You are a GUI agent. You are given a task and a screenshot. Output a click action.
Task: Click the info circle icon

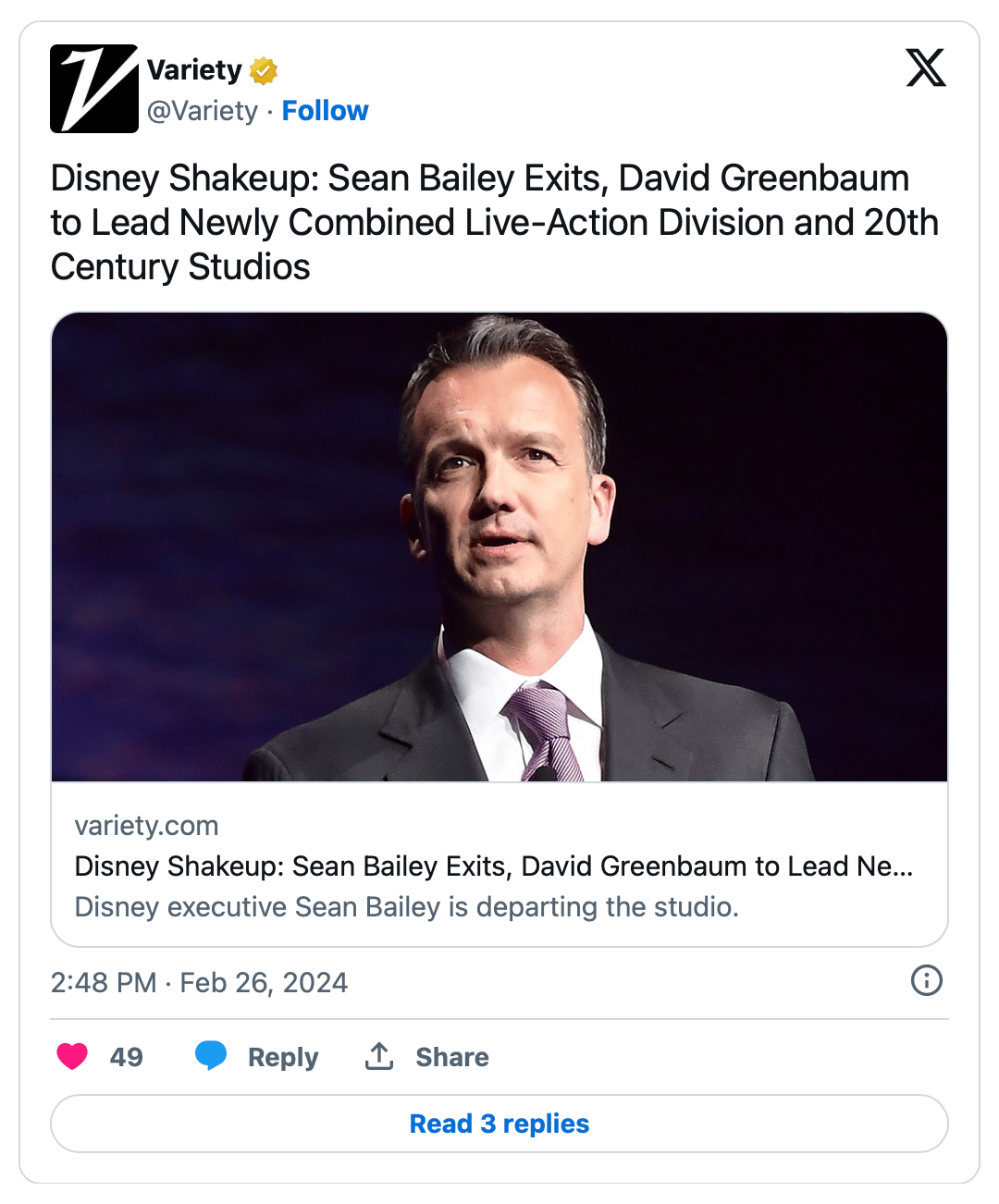point(926,980)
